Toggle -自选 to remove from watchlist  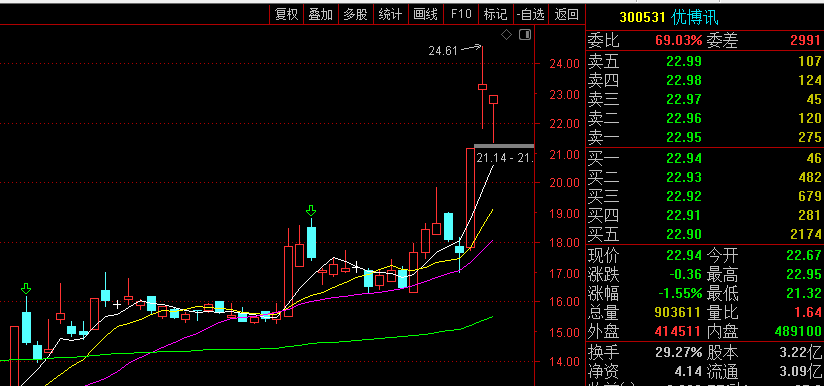(531, 14)
